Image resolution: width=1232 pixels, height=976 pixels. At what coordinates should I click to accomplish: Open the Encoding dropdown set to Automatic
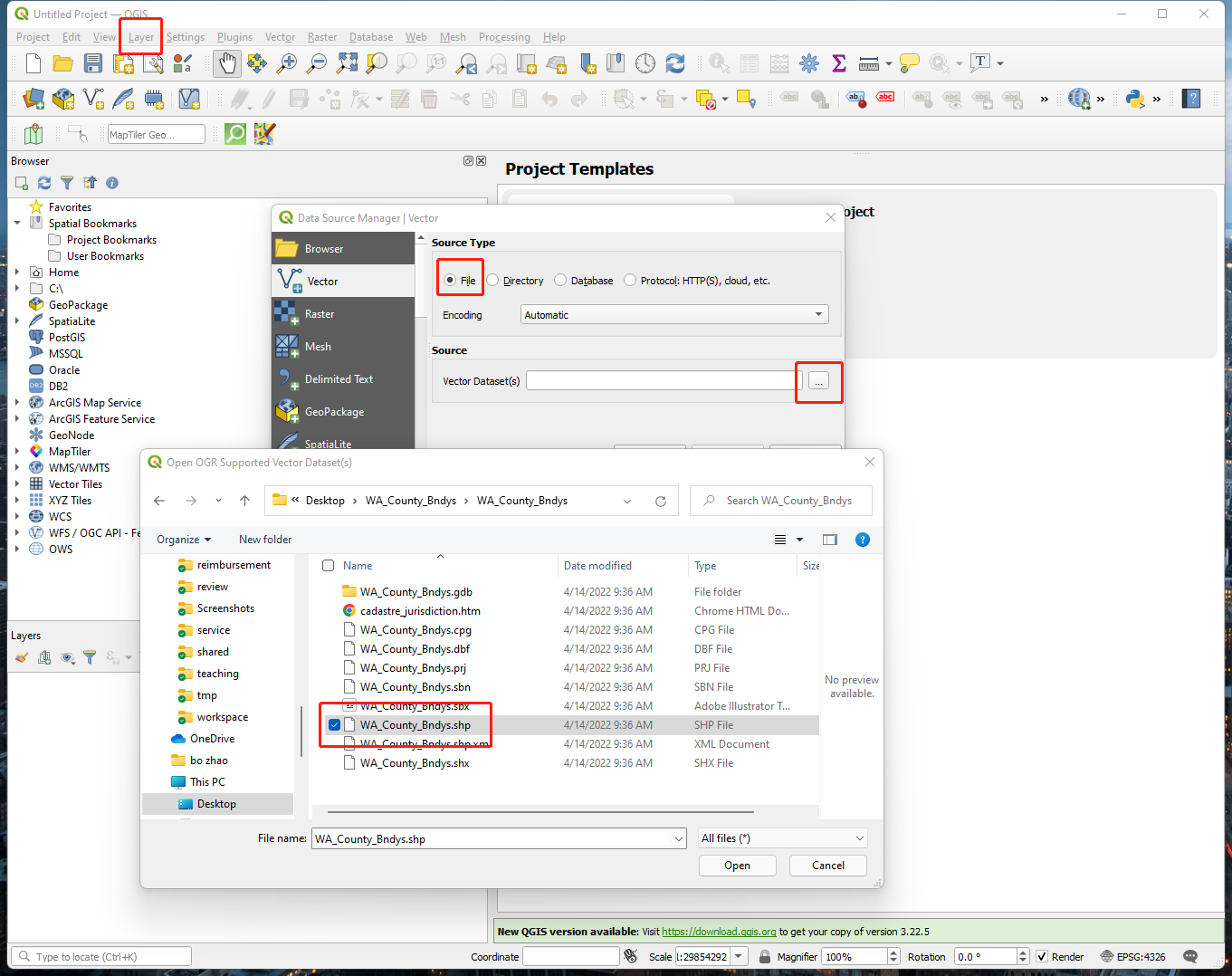(x=674, y=315)
